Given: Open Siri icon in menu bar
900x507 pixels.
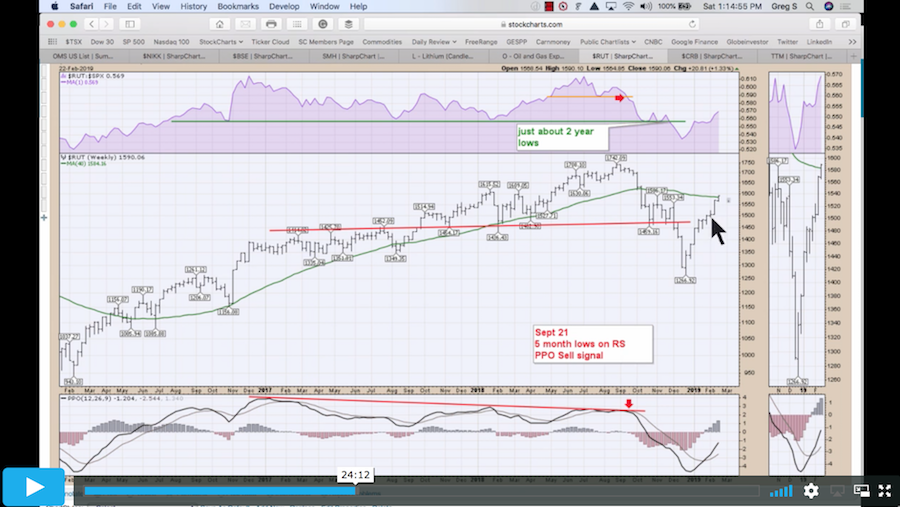Looking at the screenshot, I should [828, 6].
